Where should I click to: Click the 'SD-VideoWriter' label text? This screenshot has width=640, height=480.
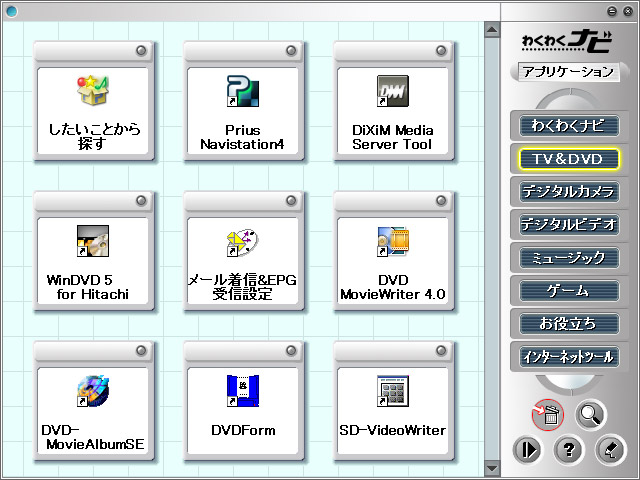click(x=393, y=430)
